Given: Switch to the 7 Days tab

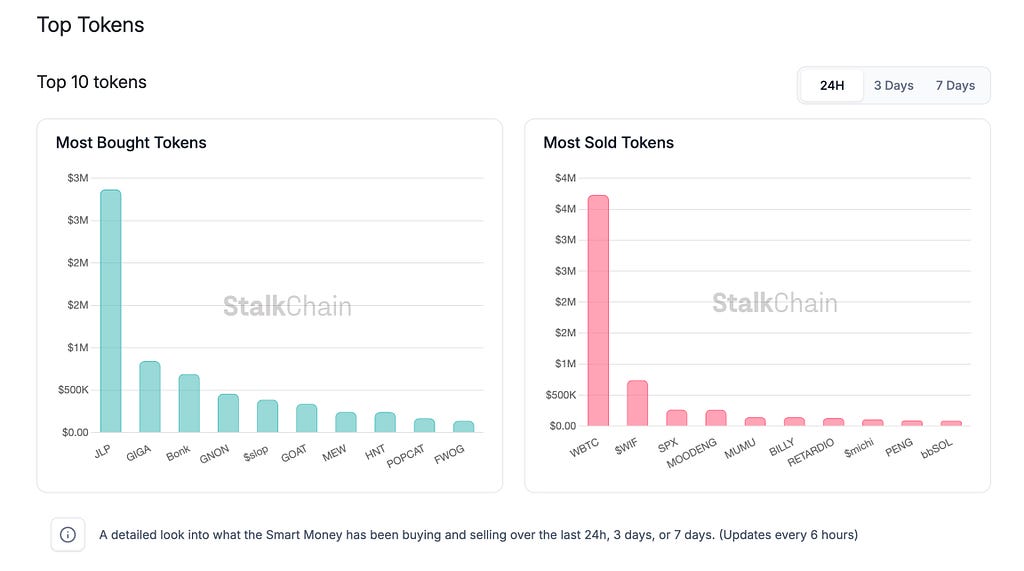Looking at the screenshot, I should (x=955, y=86).
